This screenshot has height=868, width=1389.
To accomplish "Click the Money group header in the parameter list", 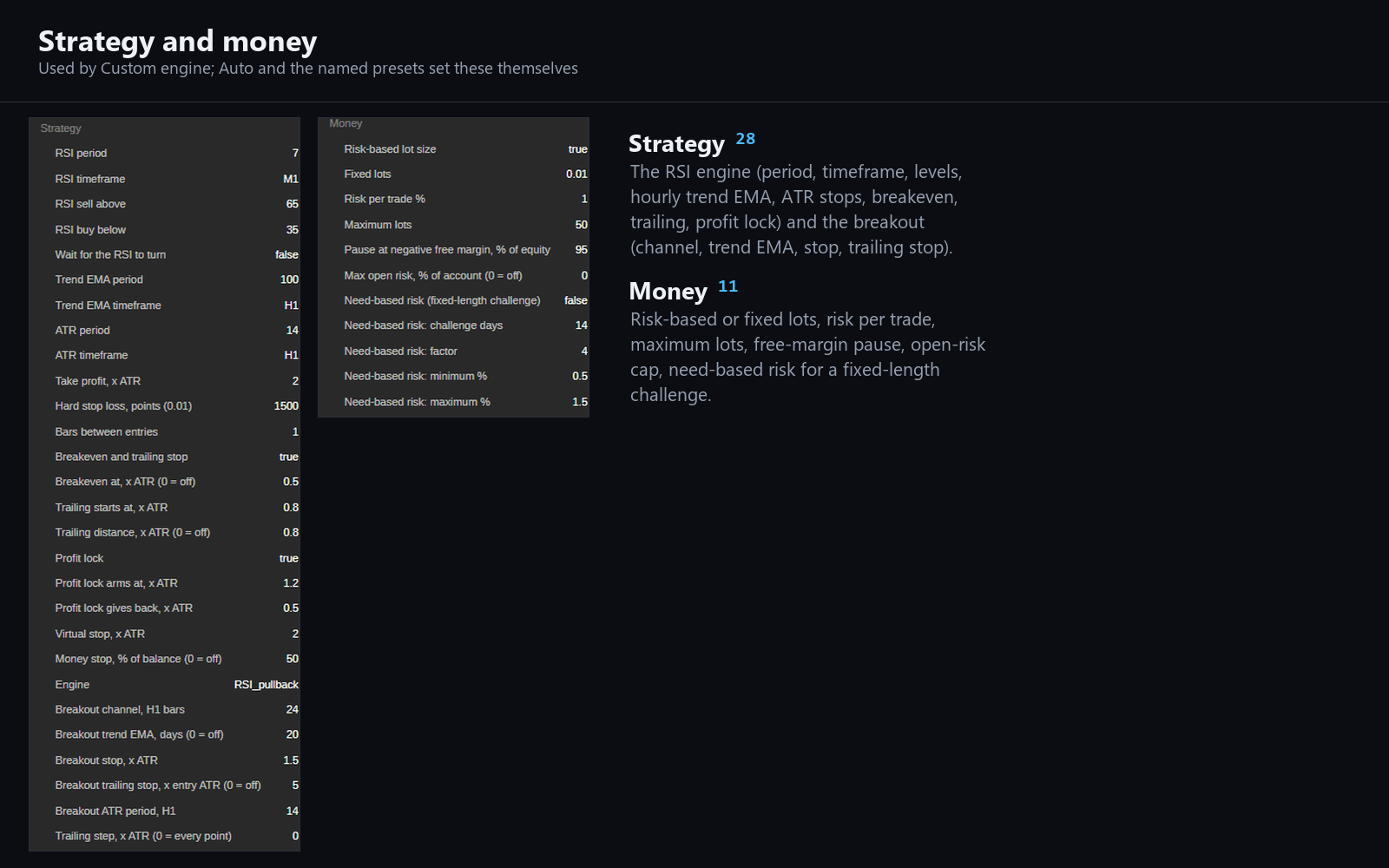I will 346,124.
